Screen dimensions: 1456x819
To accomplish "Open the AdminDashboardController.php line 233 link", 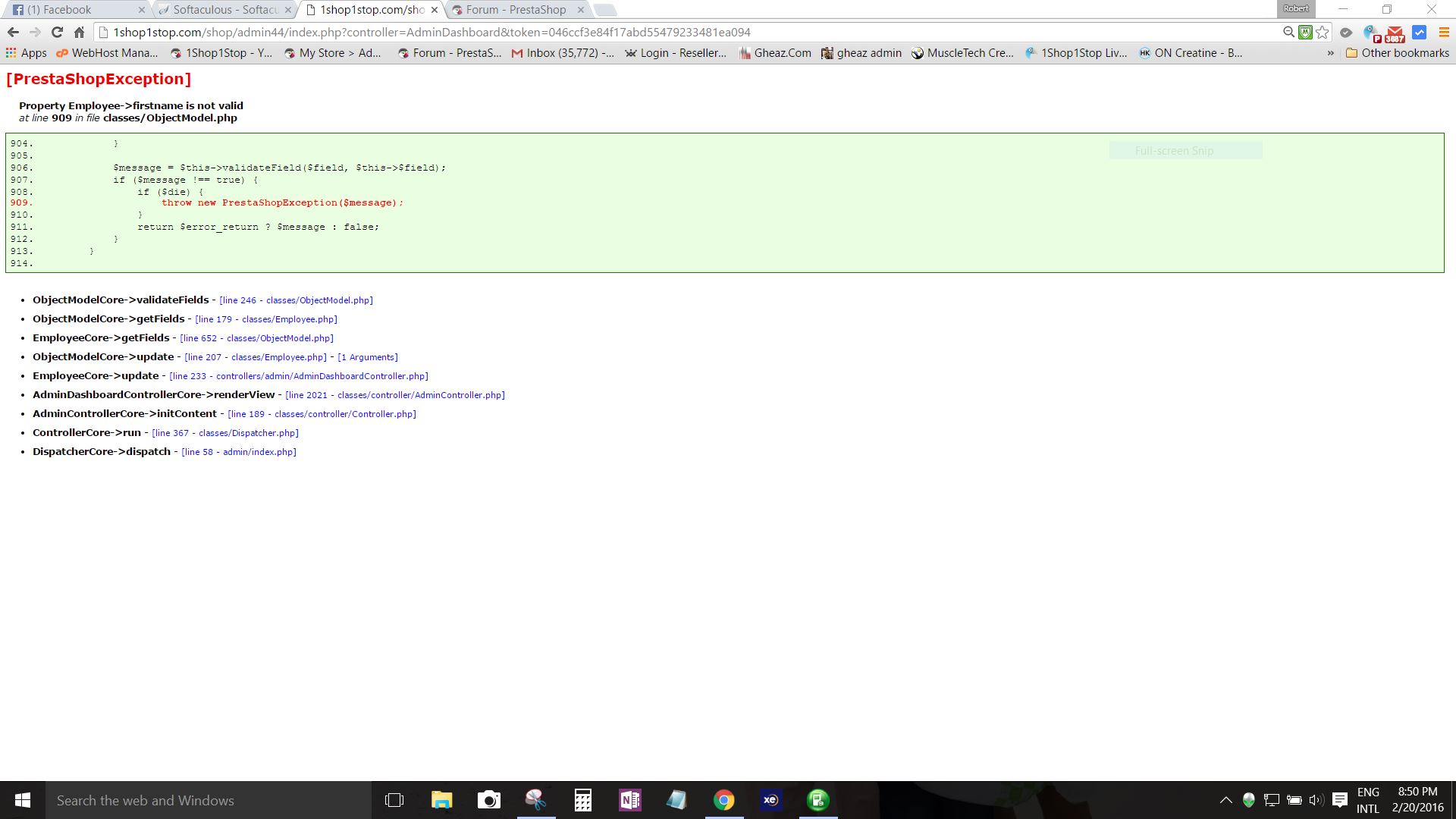I will coord(299,376).
